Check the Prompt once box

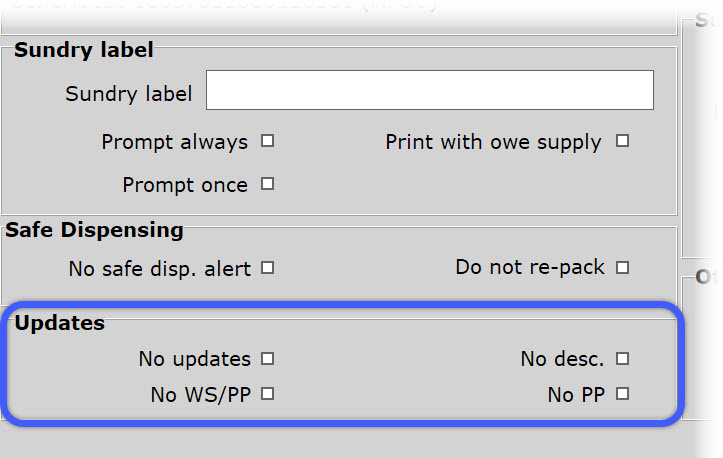[267, 184]
